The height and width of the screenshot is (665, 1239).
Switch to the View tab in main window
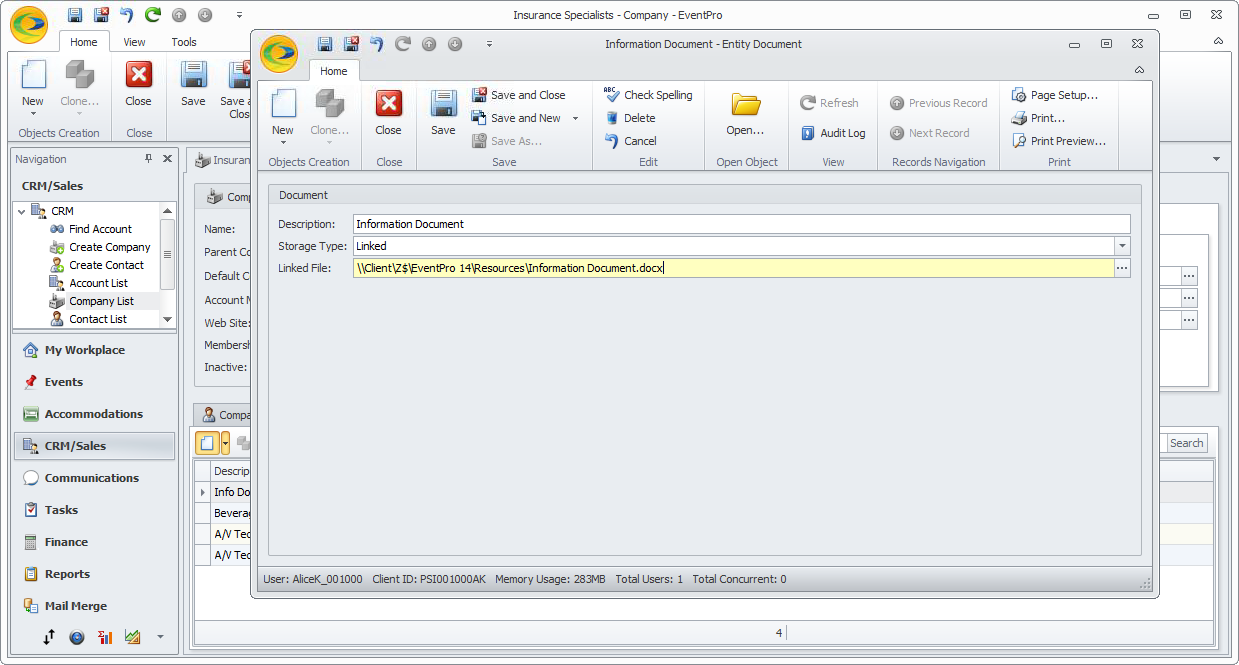(134, 42)
